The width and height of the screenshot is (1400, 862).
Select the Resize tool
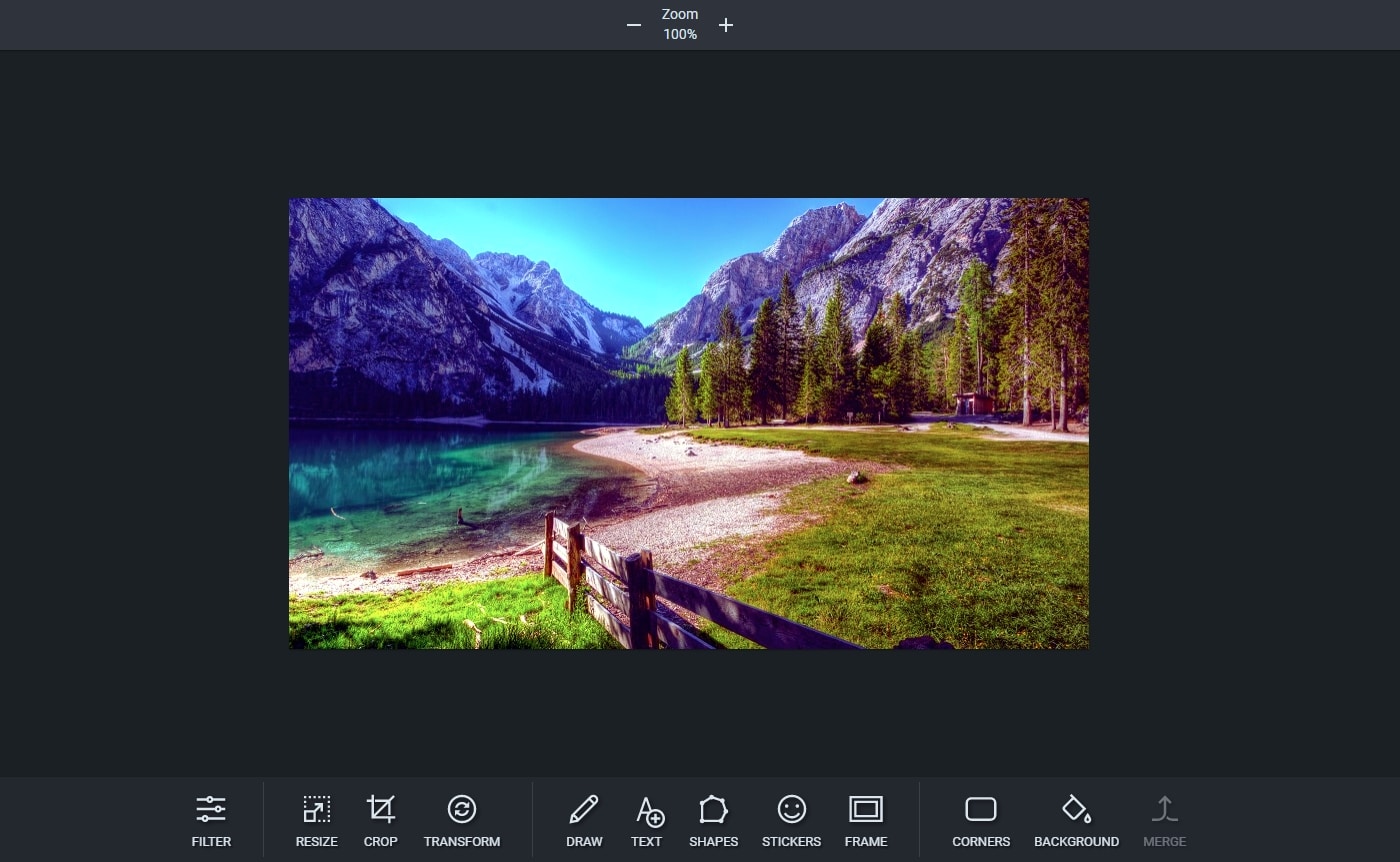coord(316,821)
